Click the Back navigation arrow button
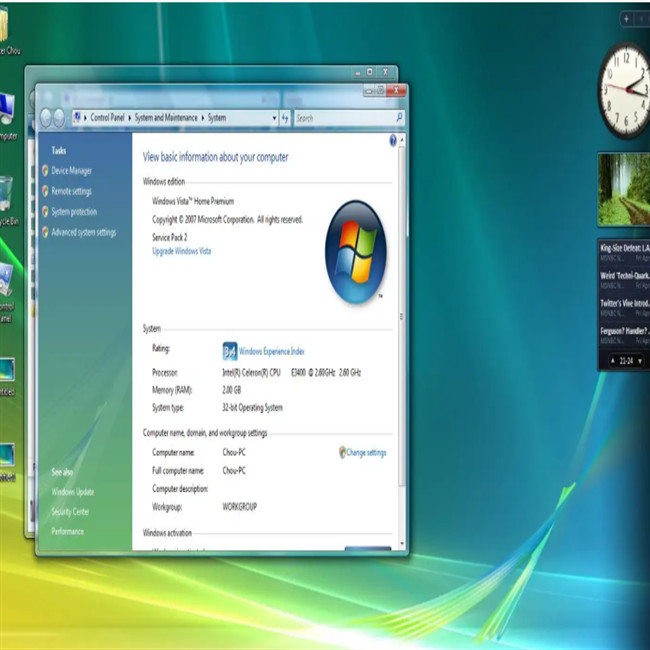This screenshot has width=650, height=650. 44,118
